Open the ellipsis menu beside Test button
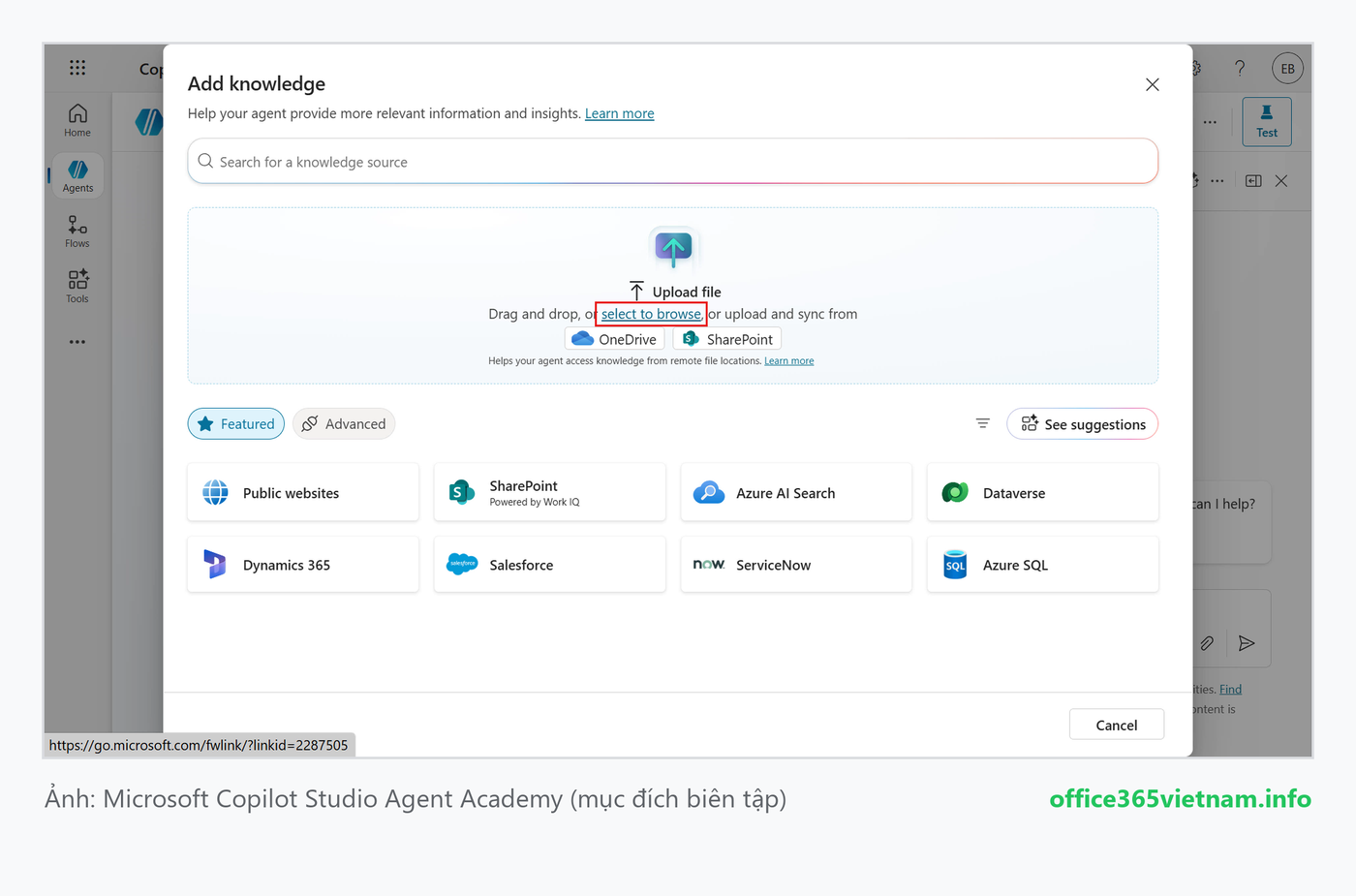Screen dimensions: 1356x896 coord(1211,122)
